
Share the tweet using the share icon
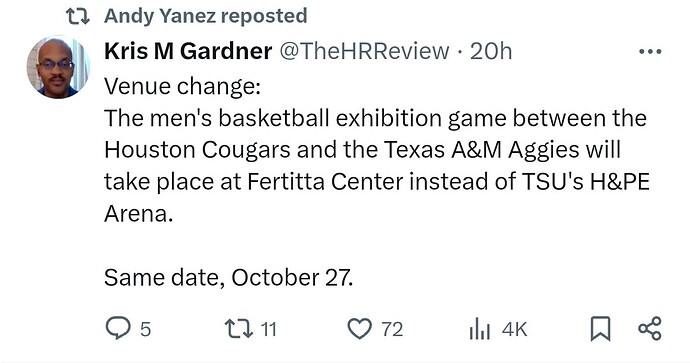point(650,329)
